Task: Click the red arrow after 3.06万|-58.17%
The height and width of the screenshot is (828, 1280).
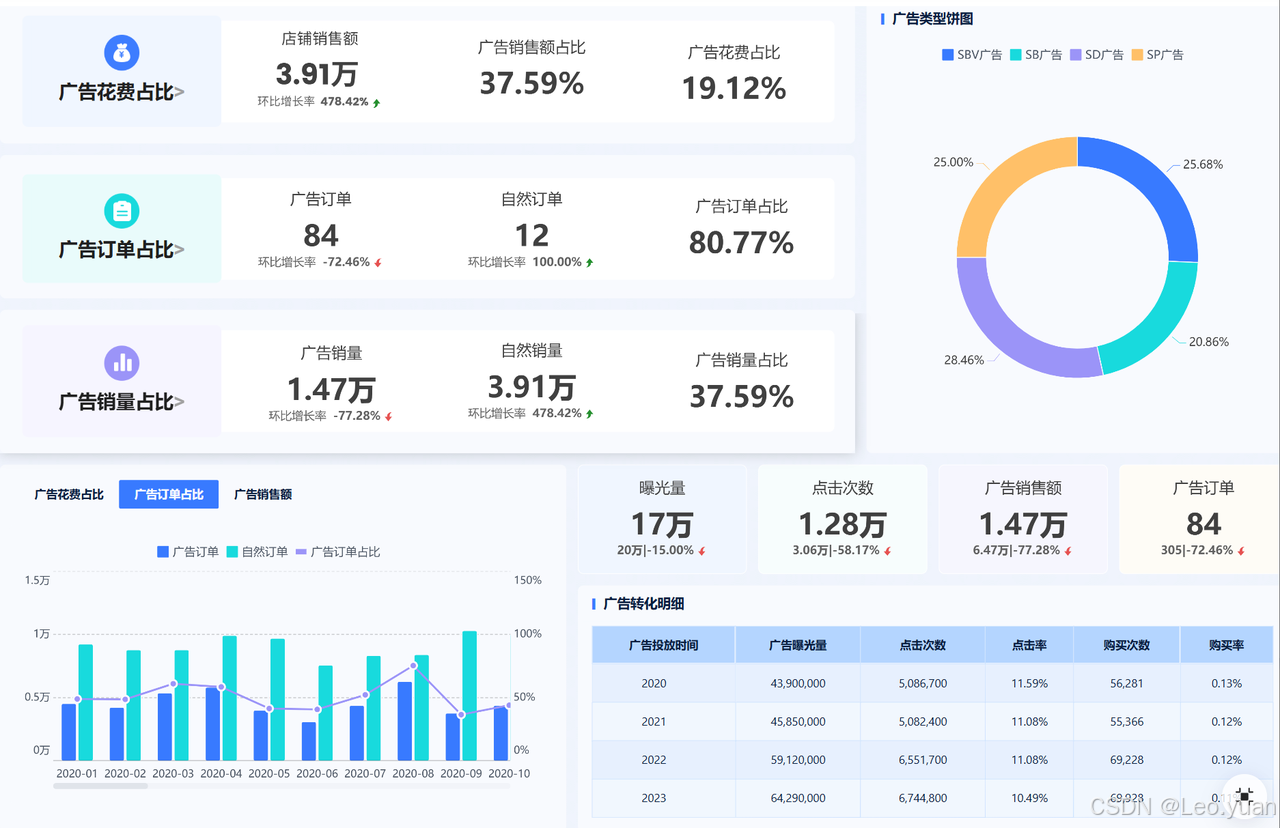Action: point(887,551)
